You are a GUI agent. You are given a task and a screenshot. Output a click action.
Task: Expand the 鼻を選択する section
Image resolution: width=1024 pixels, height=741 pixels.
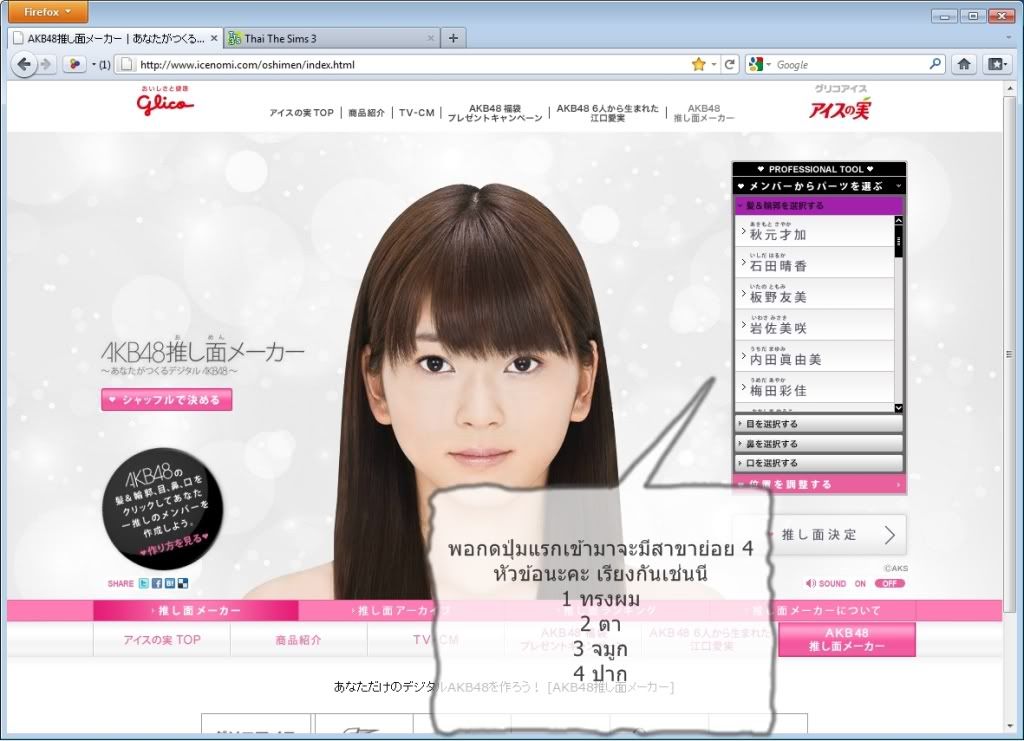[x=819, y=443]
